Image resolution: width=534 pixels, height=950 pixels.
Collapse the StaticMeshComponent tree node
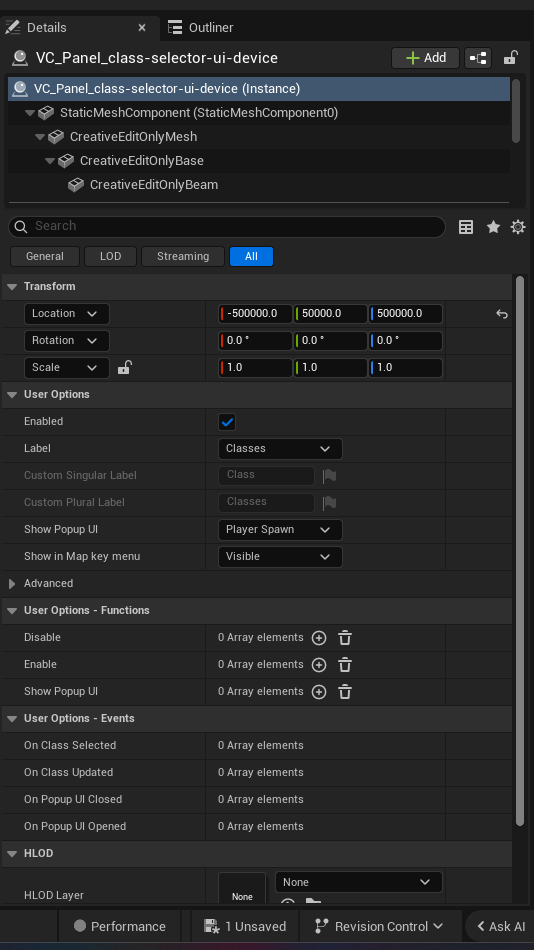pyautogui.click(x=30, y=113)
